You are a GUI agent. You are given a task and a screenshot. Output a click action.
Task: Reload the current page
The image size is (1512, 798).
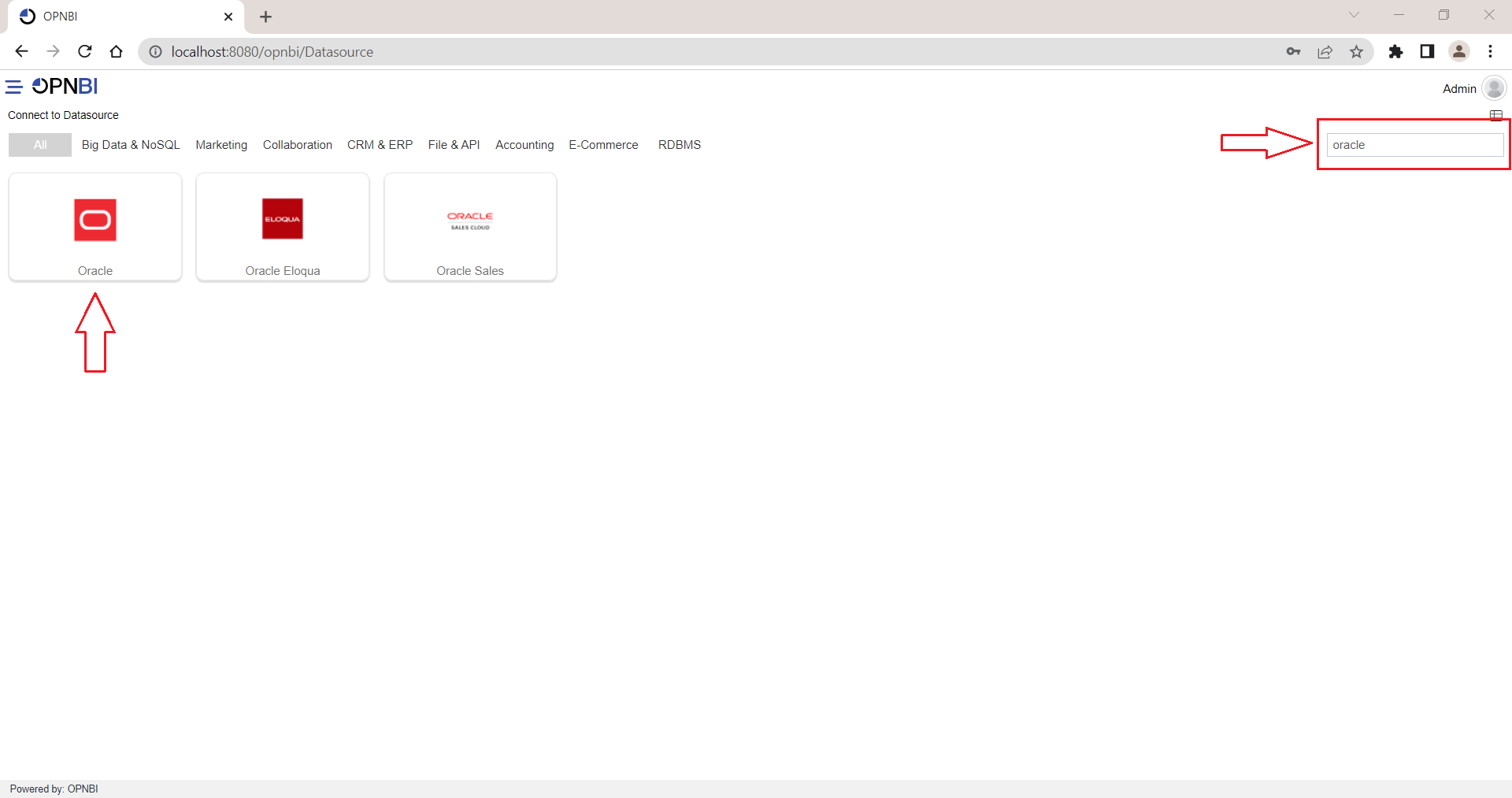(x=85, y=51)
